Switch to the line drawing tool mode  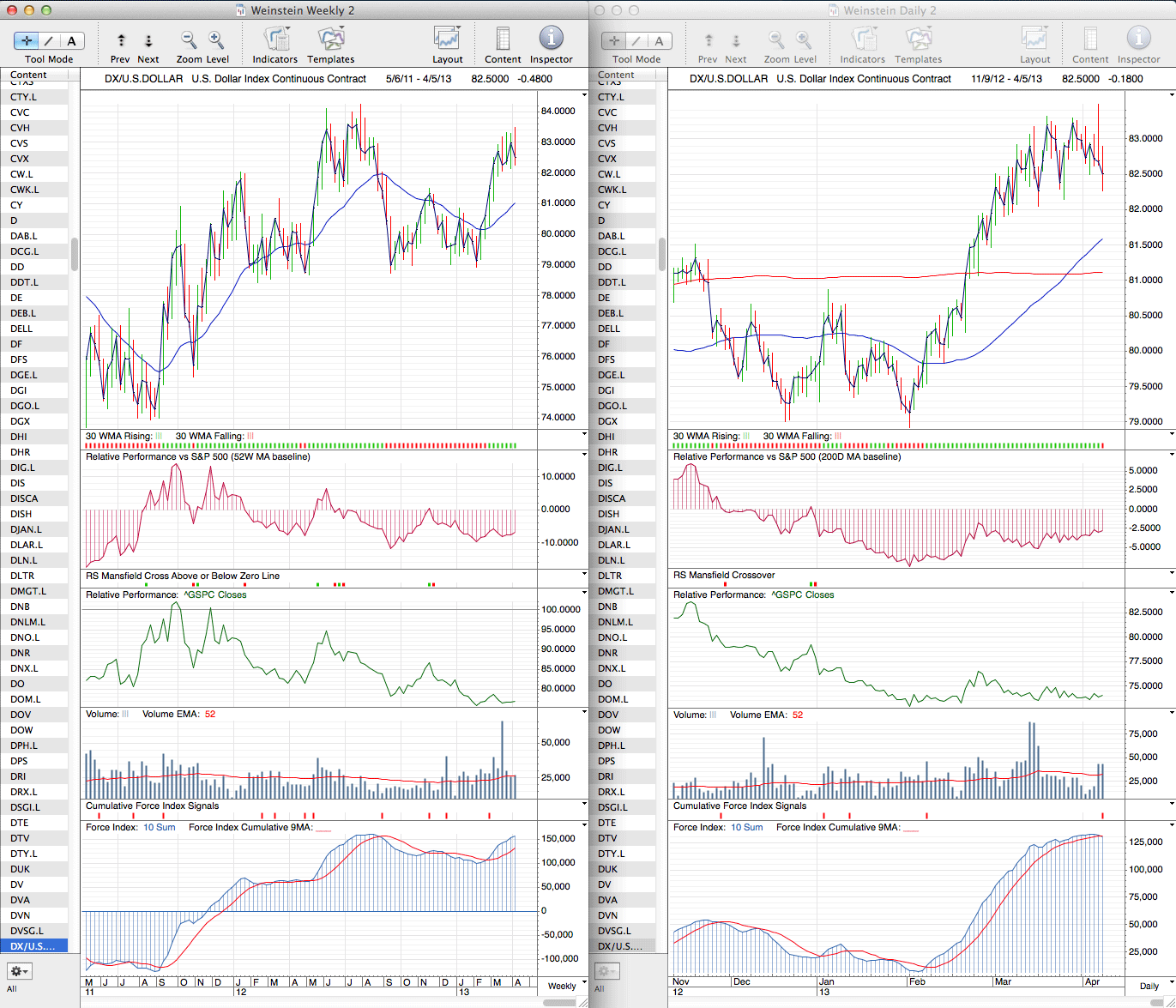coord(49,40)
